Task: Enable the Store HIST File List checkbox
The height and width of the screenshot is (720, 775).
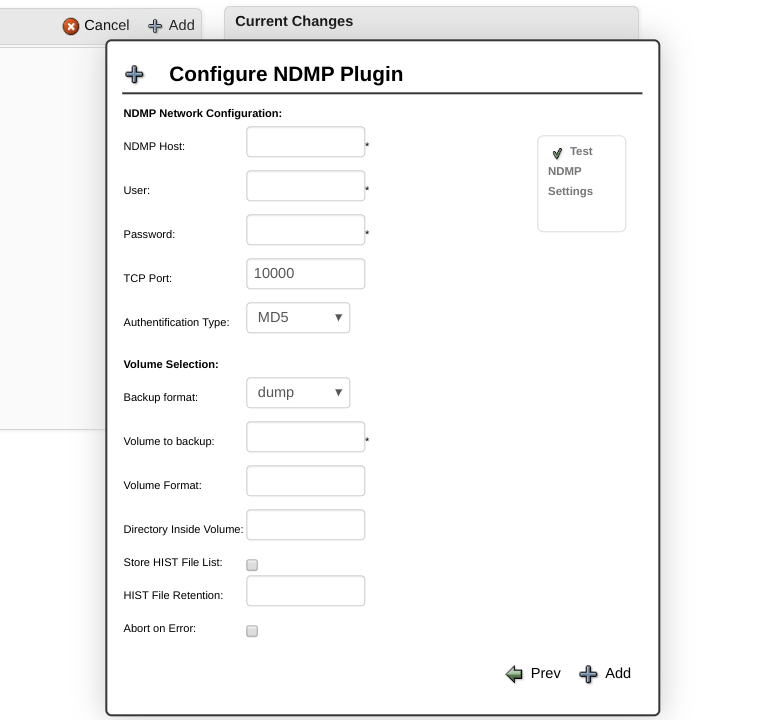Action: (252, 565)
